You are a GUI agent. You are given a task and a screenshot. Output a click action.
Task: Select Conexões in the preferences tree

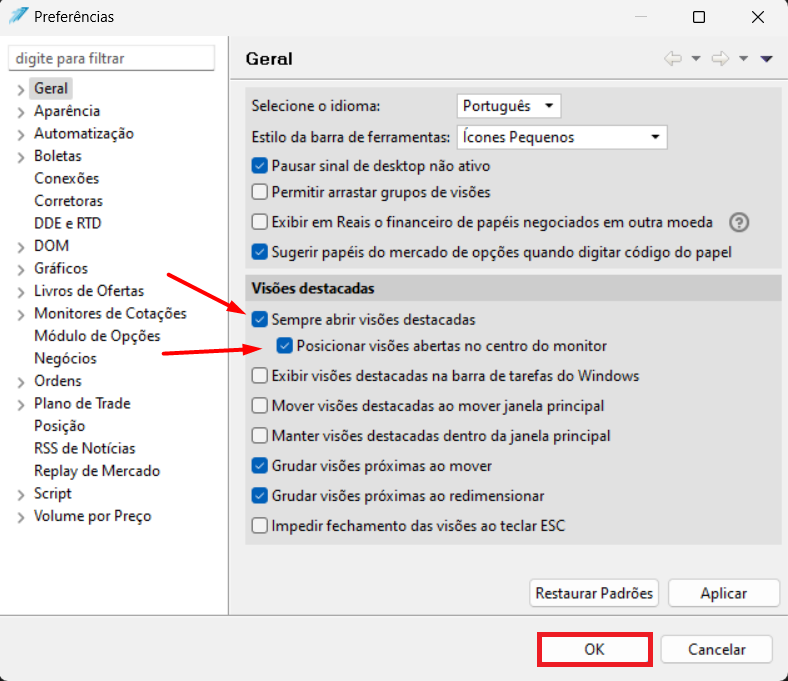66,178
